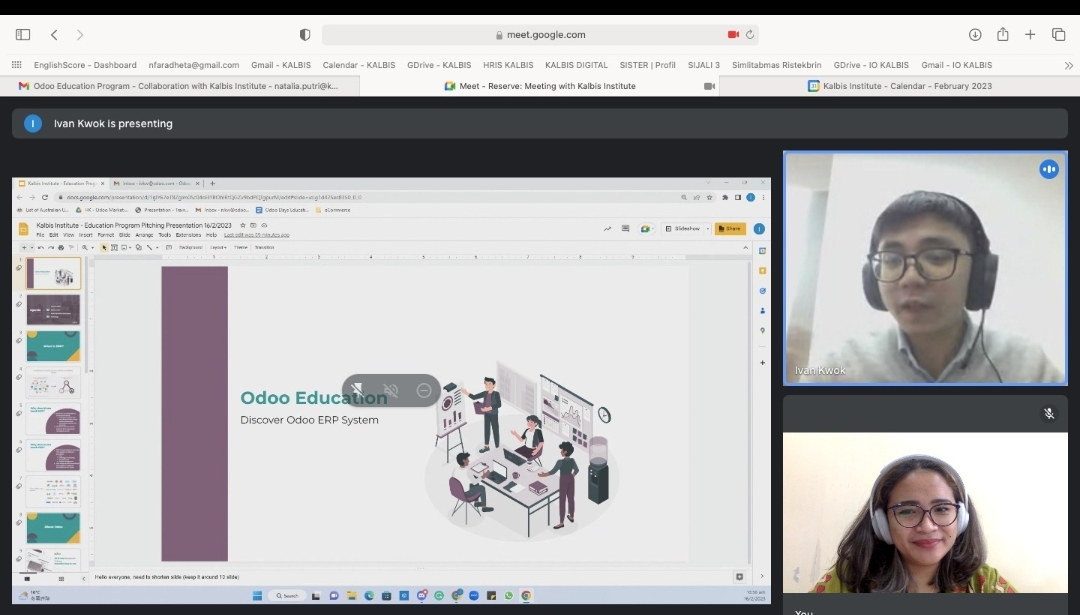Open the Simlitabmas Ristekbrin bookmark
Screen dimensions: 1080x615
[x=776, y=65]
